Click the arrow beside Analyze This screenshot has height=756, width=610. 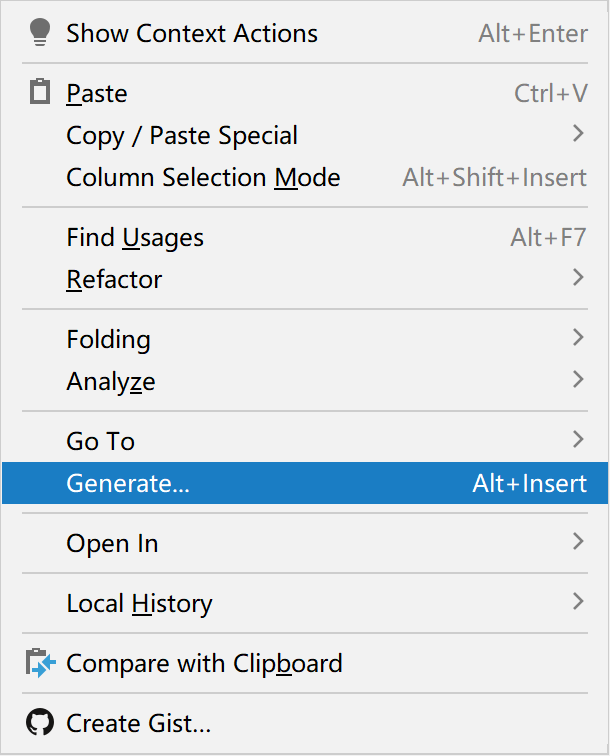[578, 380]
